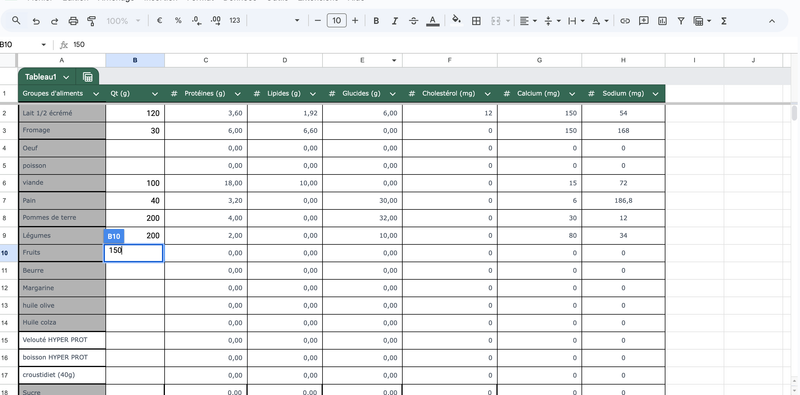Click the font size field showing 10
800x395 pixels.
click(x=336, y=21)
